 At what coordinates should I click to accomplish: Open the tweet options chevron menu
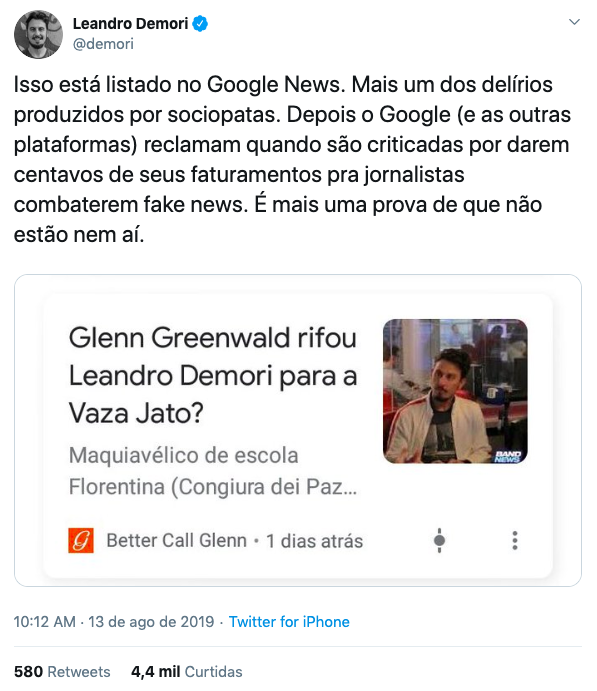tap(574, 22)
